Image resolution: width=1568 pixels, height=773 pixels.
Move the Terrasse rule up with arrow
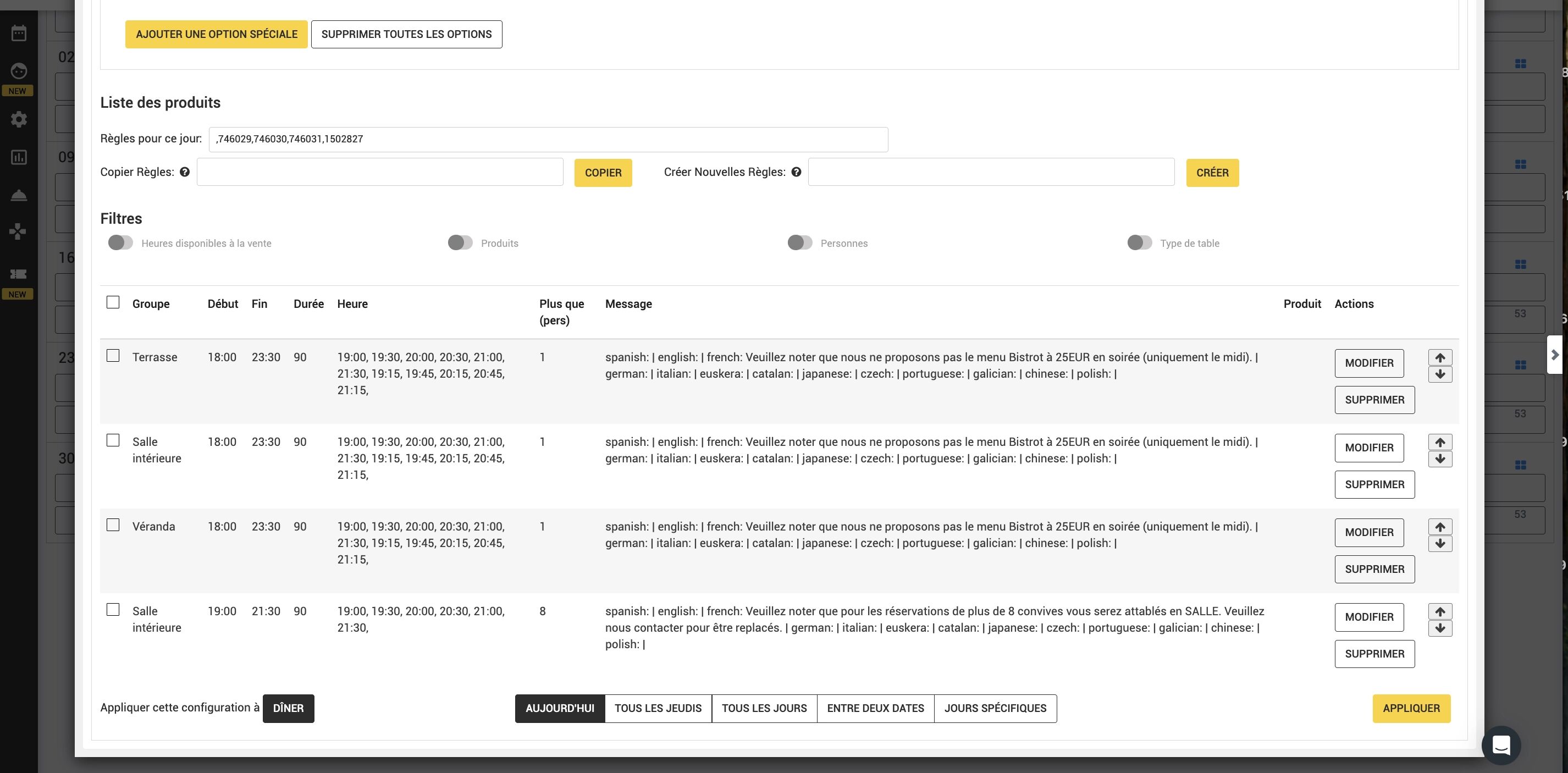(1439, 357)
